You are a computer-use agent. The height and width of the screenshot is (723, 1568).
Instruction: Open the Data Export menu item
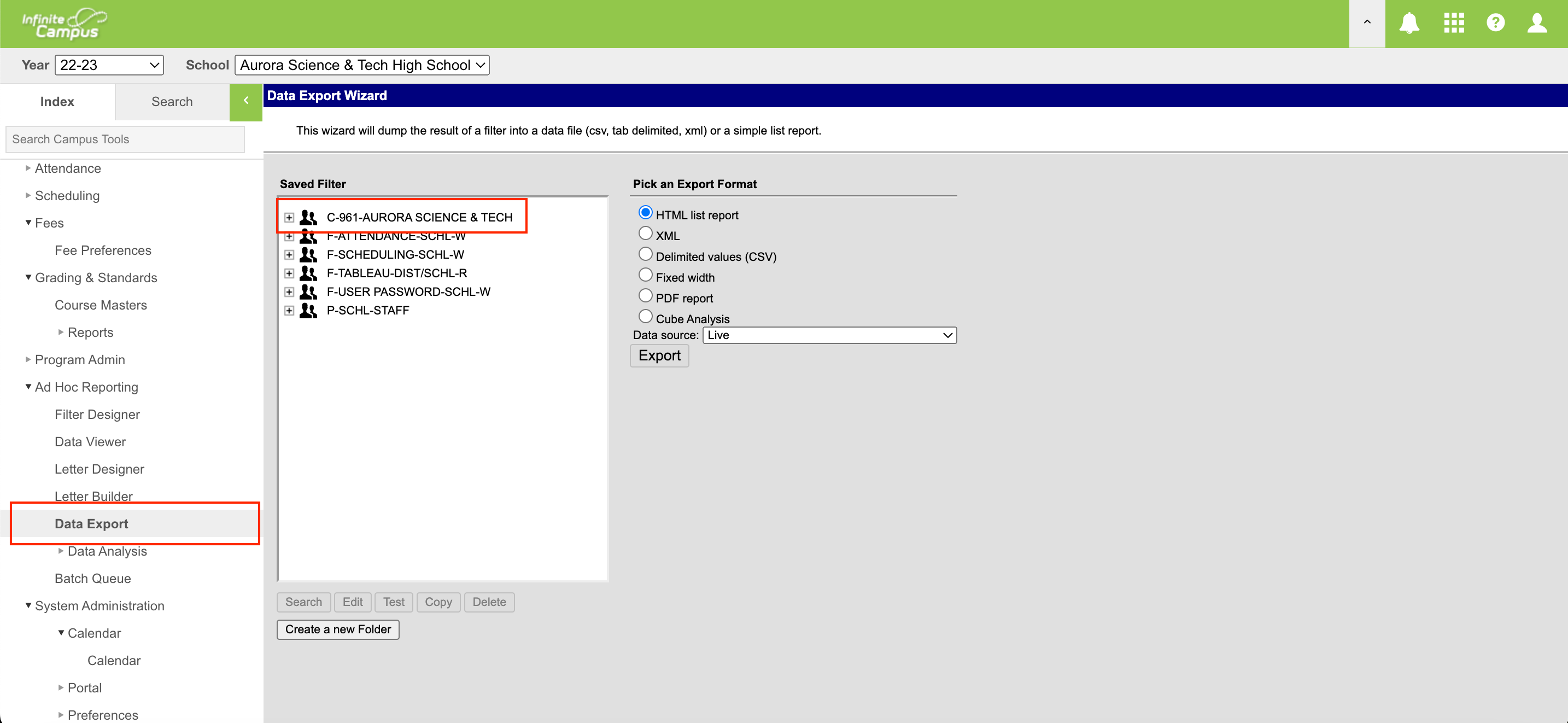point(91,524)
